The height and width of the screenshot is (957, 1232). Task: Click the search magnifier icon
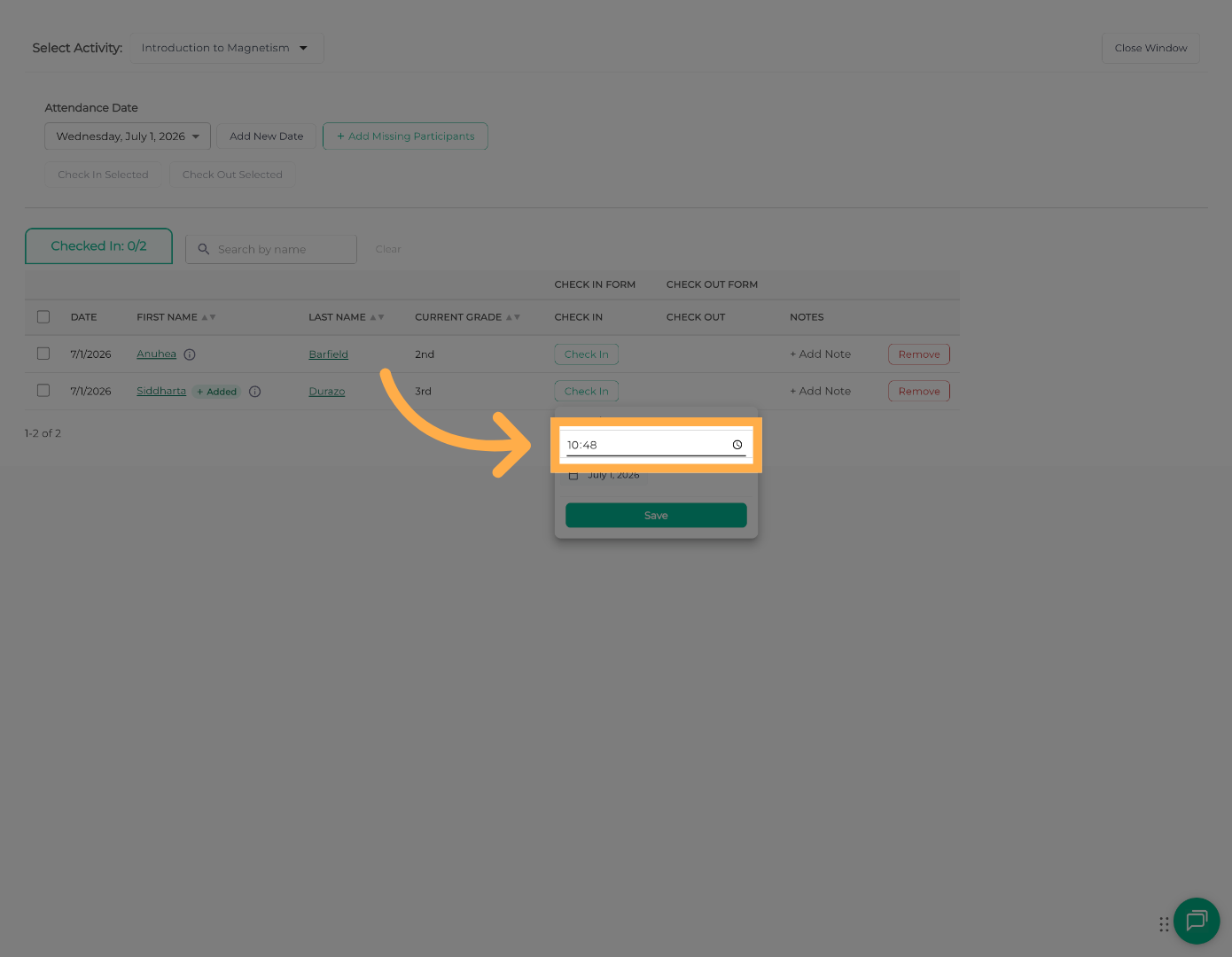204,249
